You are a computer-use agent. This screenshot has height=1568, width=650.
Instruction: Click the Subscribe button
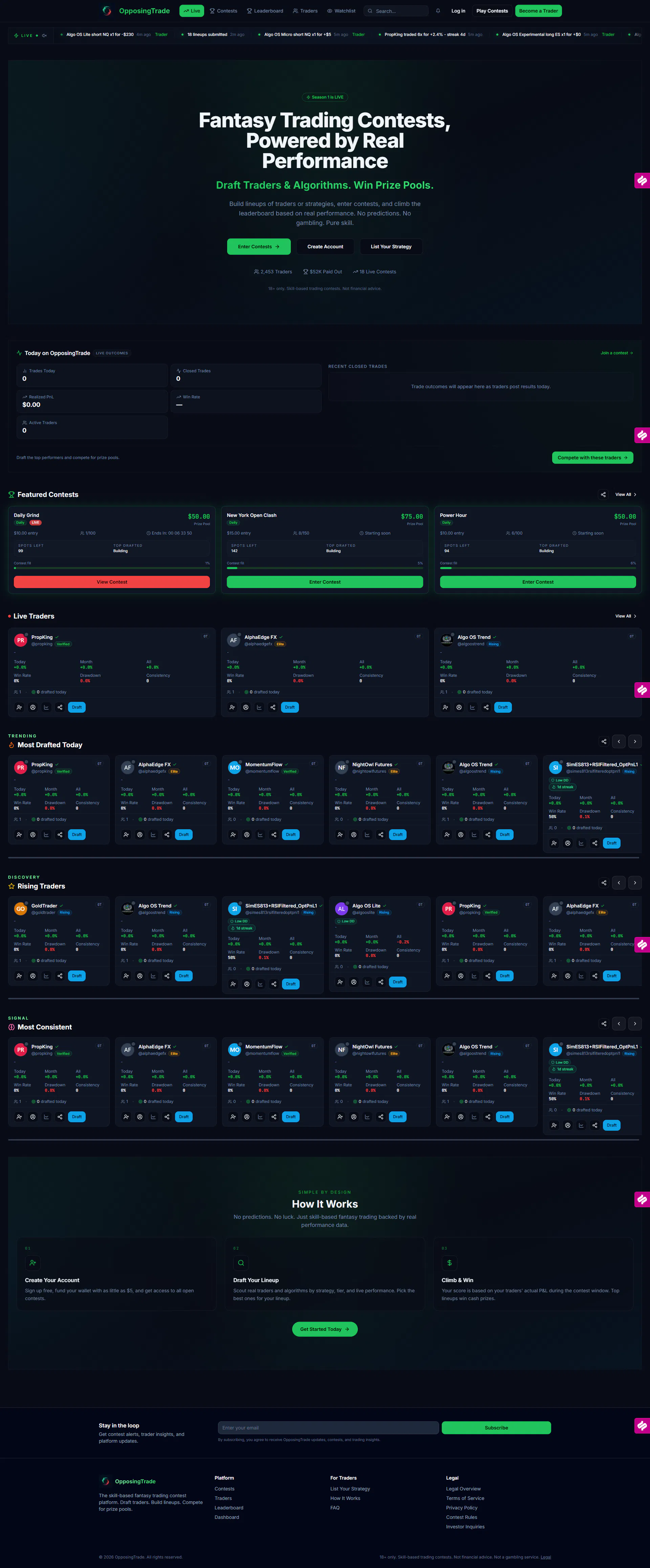point(496,1427)
